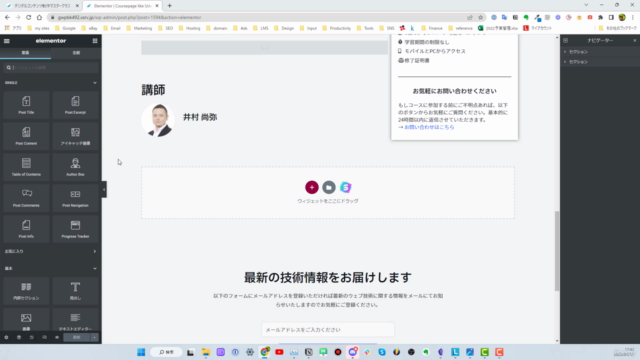Viewport: 640px width, 360px height.
Task: Select the Post Info widget
Action: 26,229
